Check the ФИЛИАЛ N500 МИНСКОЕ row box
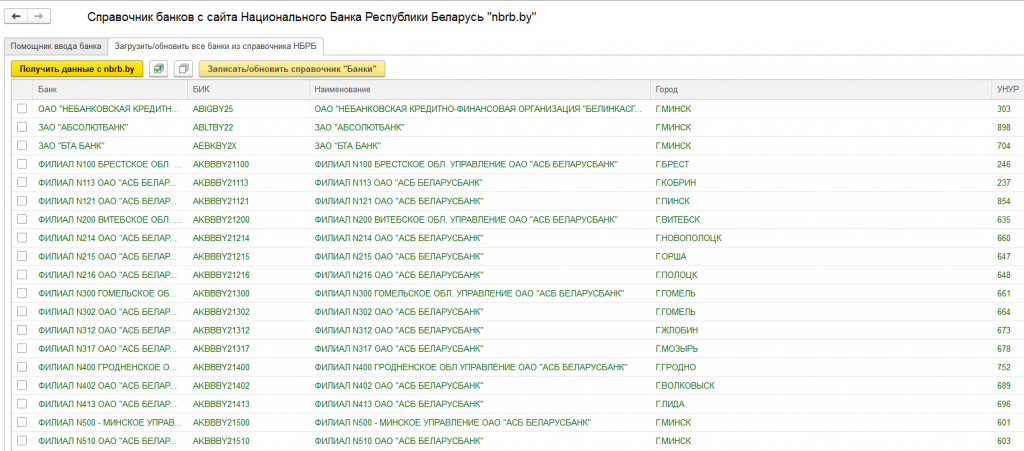 click(22, 422)
